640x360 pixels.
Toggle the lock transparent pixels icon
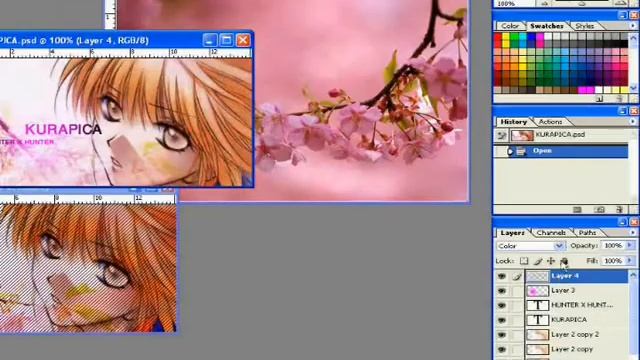[524, 261]
